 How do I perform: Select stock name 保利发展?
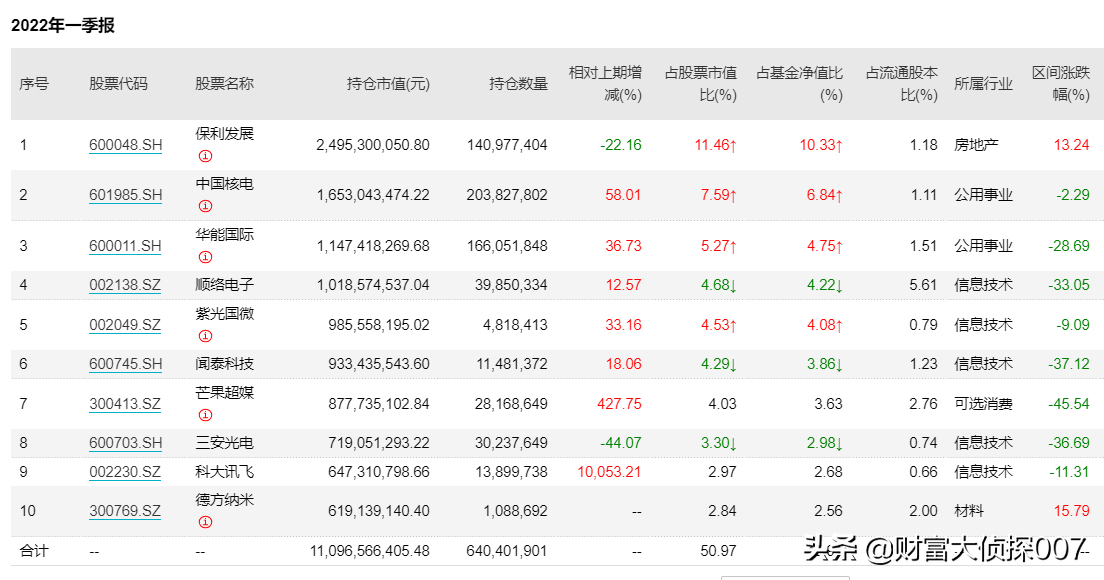pyautogui.click(x=225, y=134)
